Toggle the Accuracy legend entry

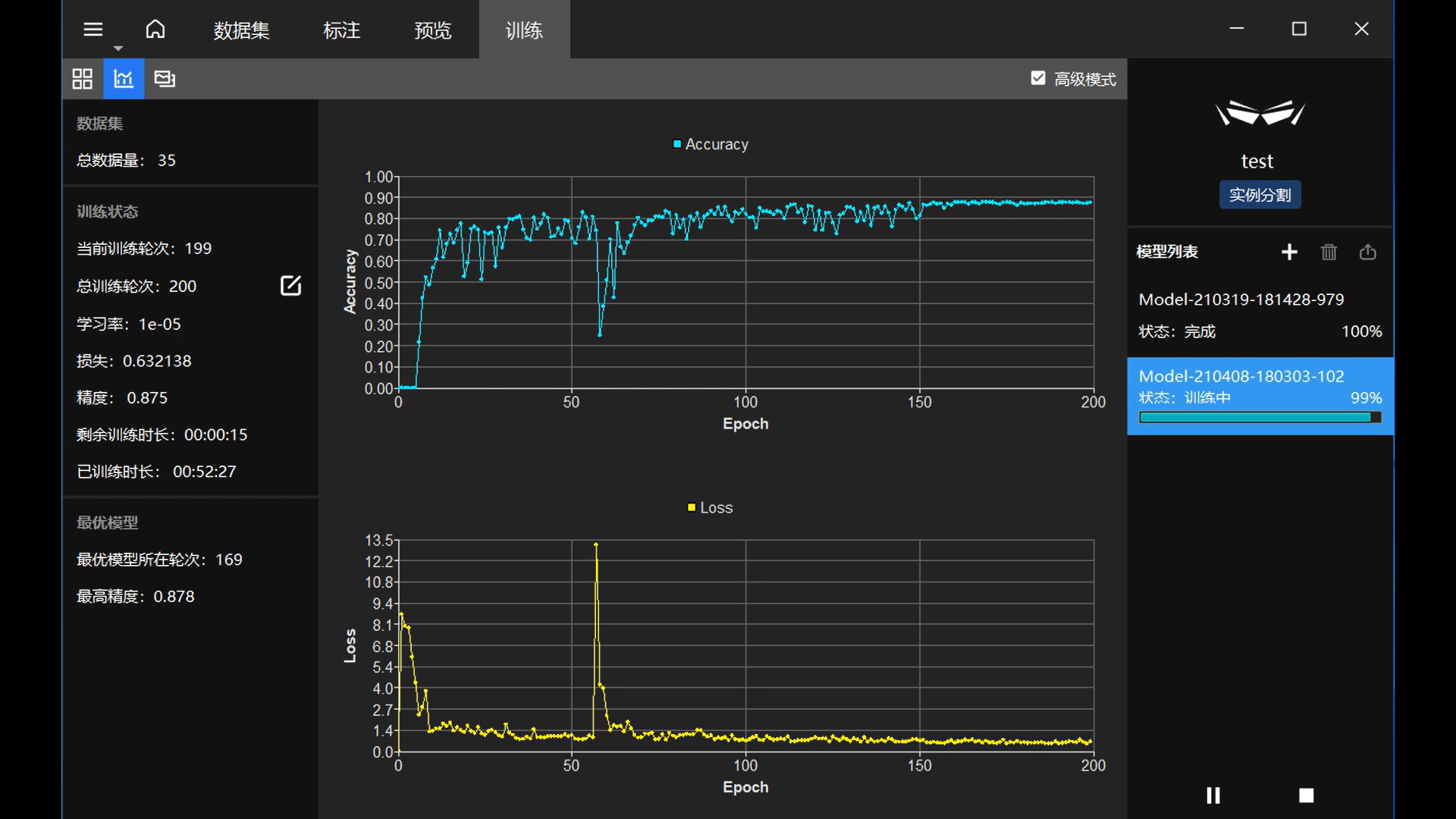tap(711, 144)
